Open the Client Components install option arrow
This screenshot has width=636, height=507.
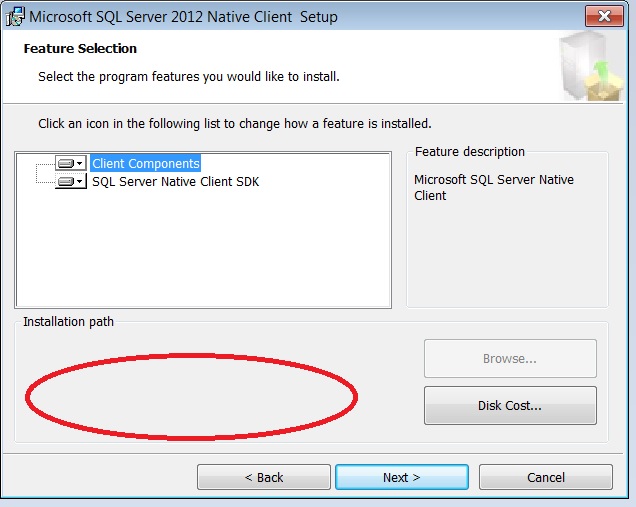click(x=80, y=163)
